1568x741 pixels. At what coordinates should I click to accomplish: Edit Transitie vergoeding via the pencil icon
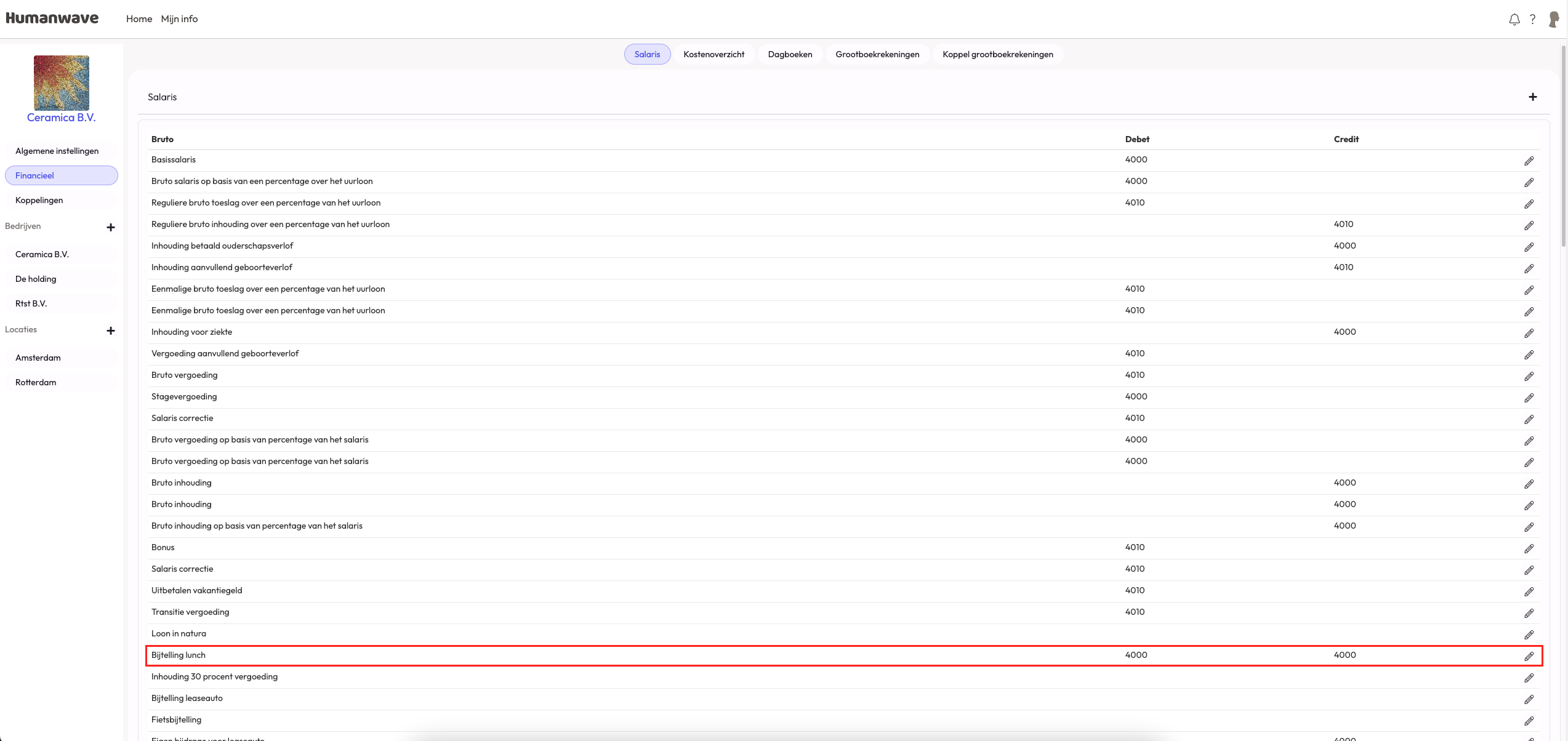click(1529, 613)
